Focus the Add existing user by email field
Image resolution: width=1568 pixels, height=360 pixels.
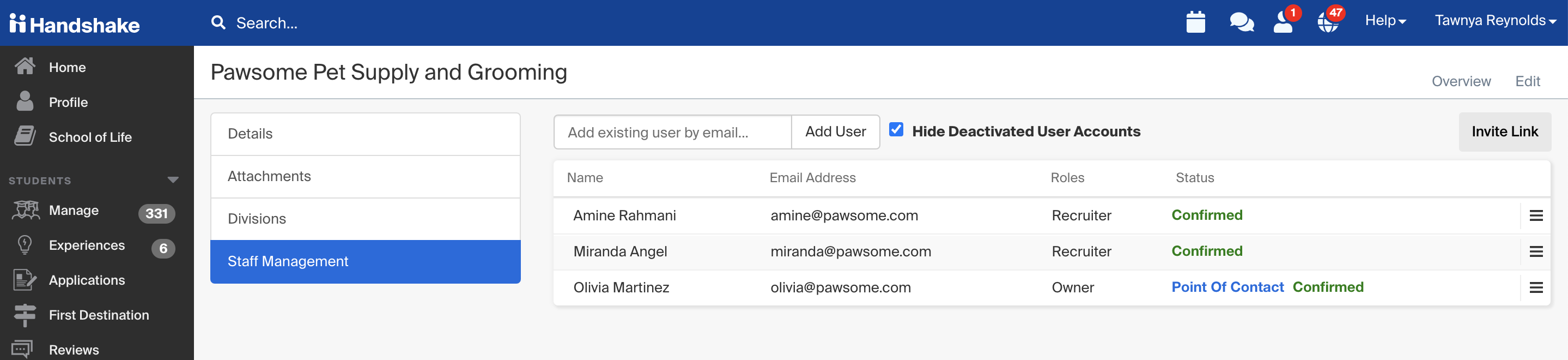click(673, 132)
